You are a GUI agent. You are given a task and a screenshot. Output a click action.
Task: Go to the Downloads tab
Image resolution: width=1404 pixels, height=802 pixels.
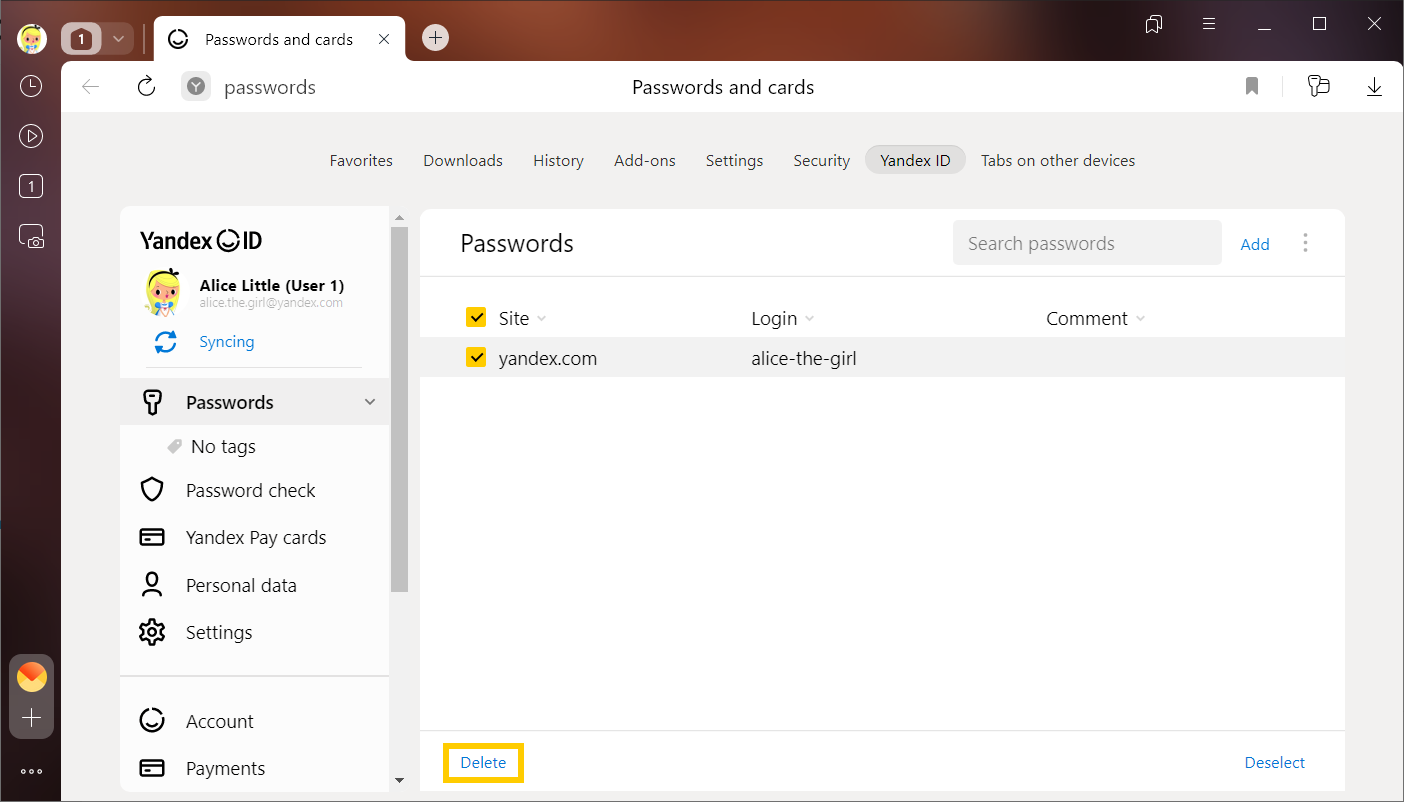point(462,160)
